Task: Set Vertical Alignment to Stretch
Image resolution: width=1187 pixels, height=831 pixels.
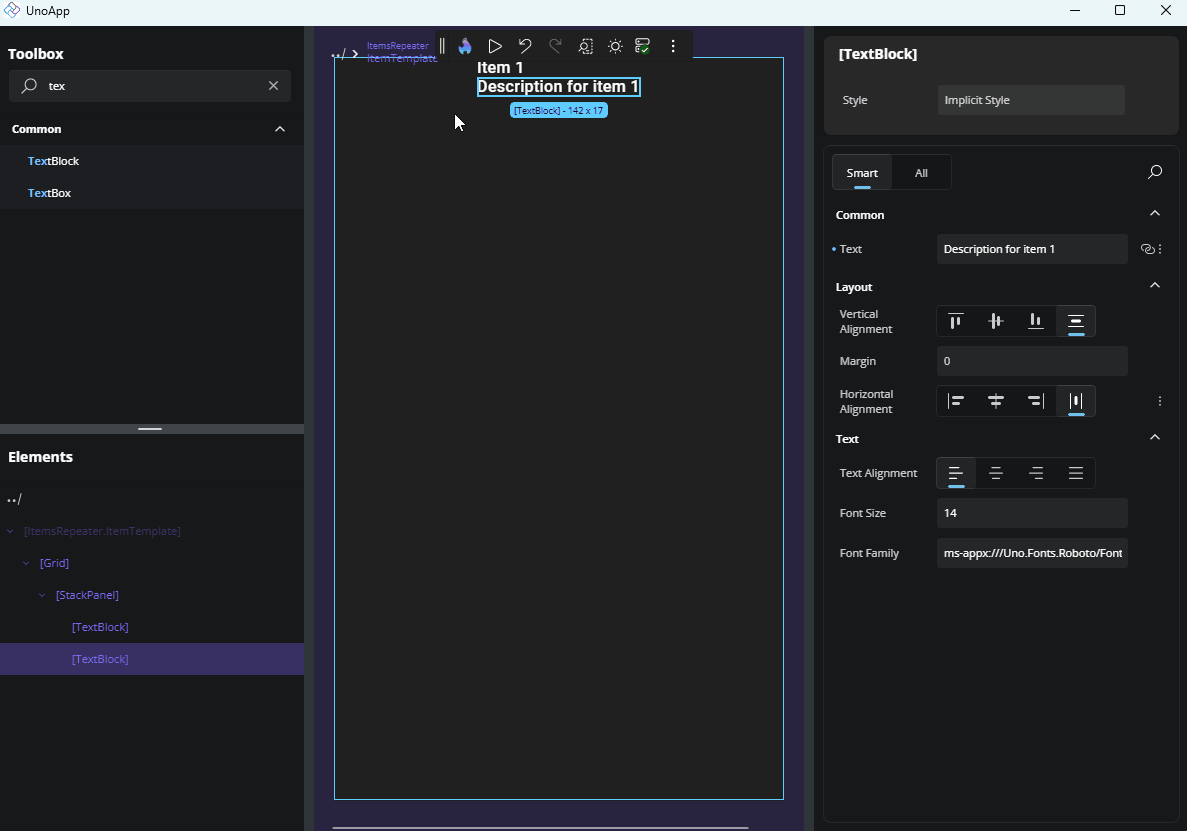Action: (x=1075, y=321)
